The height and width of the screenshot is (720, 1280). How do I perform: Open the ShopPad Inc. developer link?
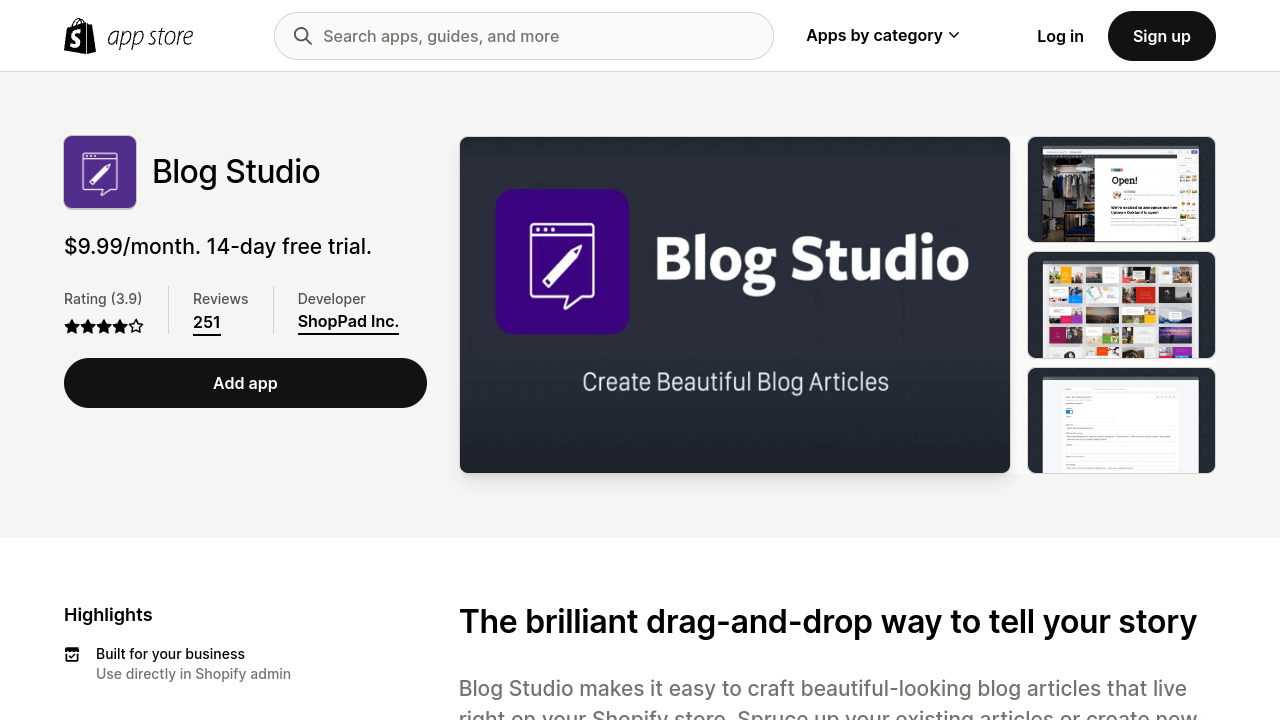click(x=348, y=322)
